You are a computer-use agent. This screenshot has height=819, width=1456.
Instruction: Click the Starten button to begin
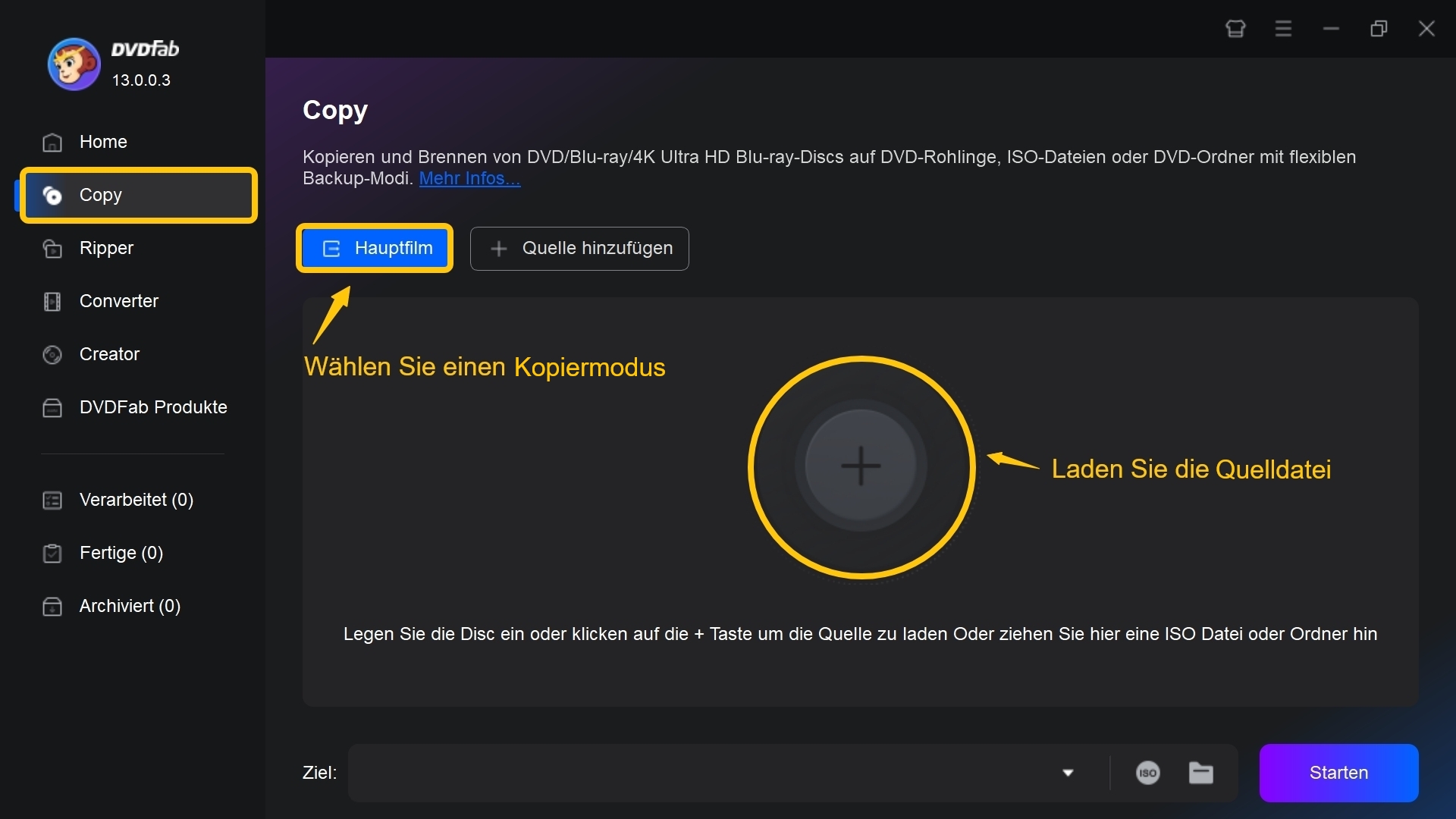tap(1339, 771)
